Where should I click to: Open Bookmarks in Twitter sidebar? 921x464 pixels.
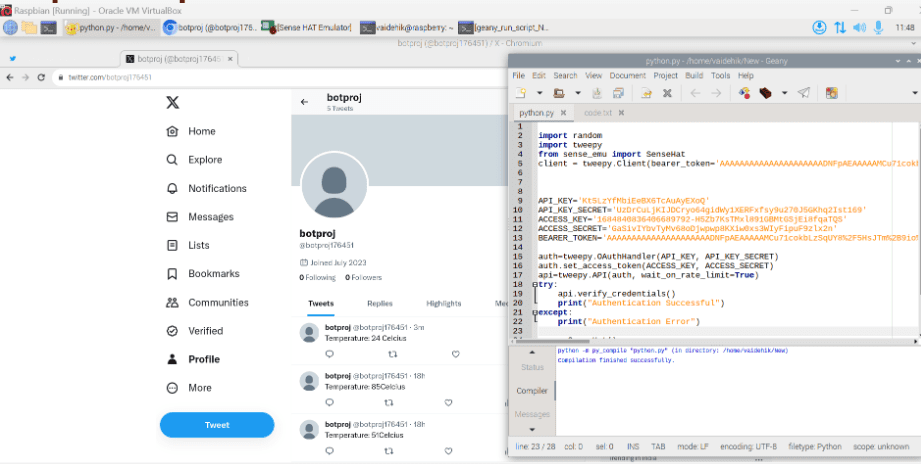pos(203,274)
